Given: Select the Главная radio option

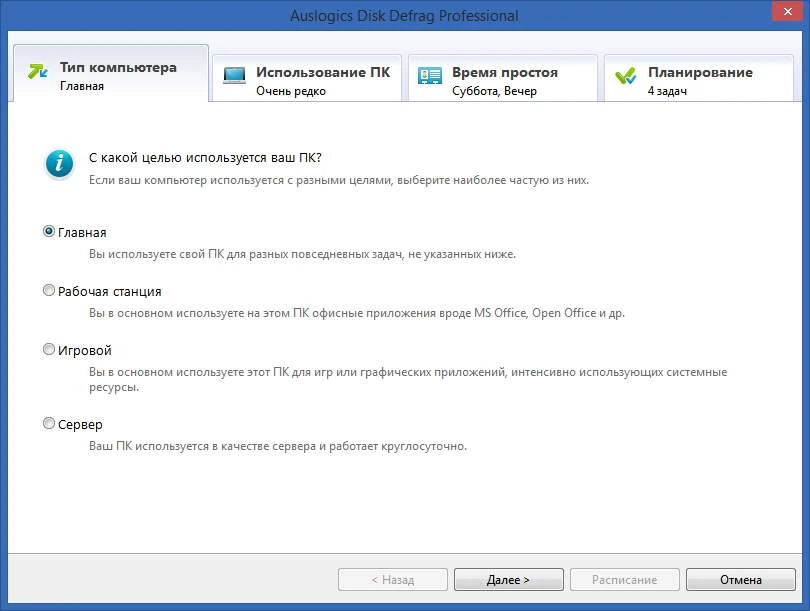Looking at the screenshot, I should [49, 231].
